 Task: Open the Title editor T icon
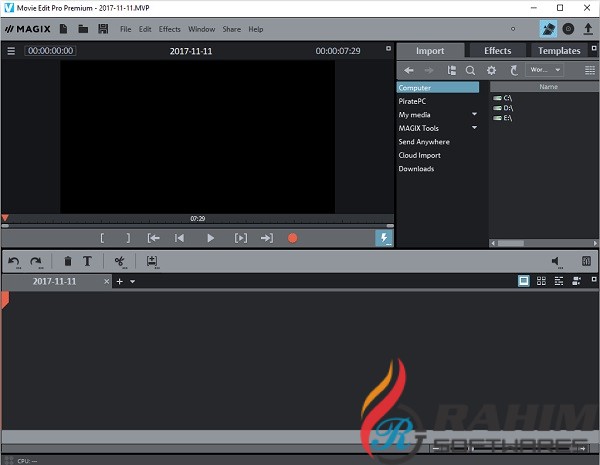(x=87, y=261)
